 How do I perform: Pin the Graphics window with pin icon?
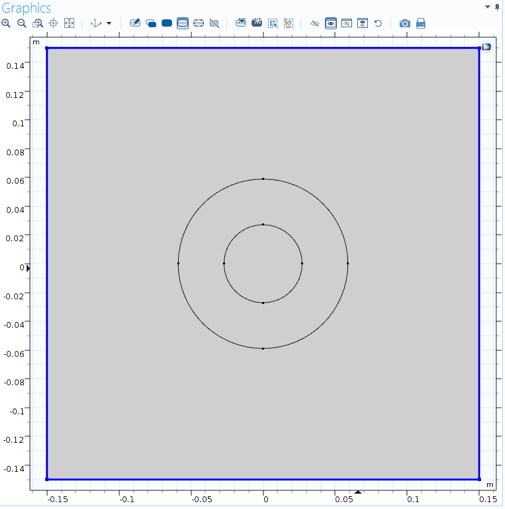[x=497, y=7]
